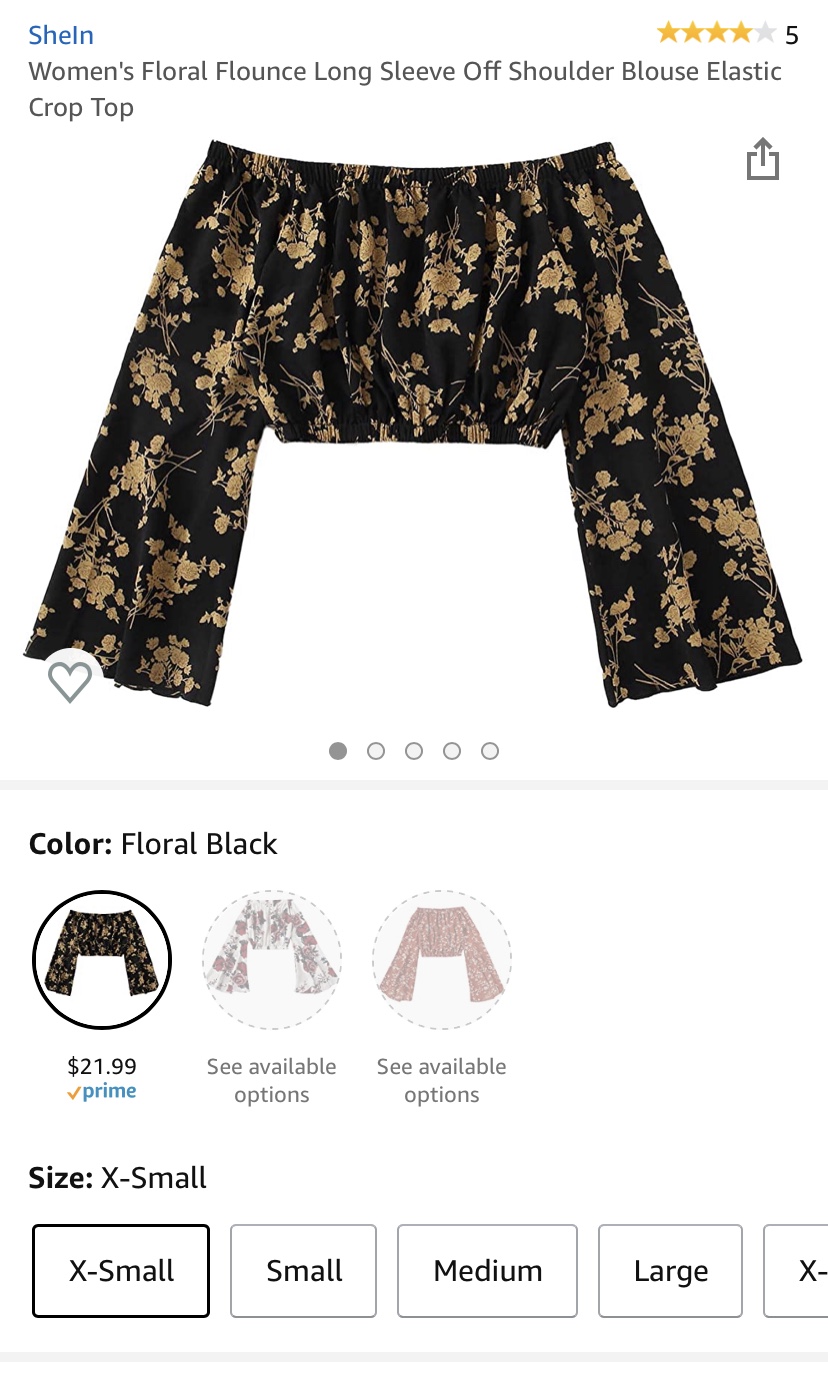Tap the product title text
Viewport: 828px width, 1387px height.
pyautogui.click(x=405, y=89)
